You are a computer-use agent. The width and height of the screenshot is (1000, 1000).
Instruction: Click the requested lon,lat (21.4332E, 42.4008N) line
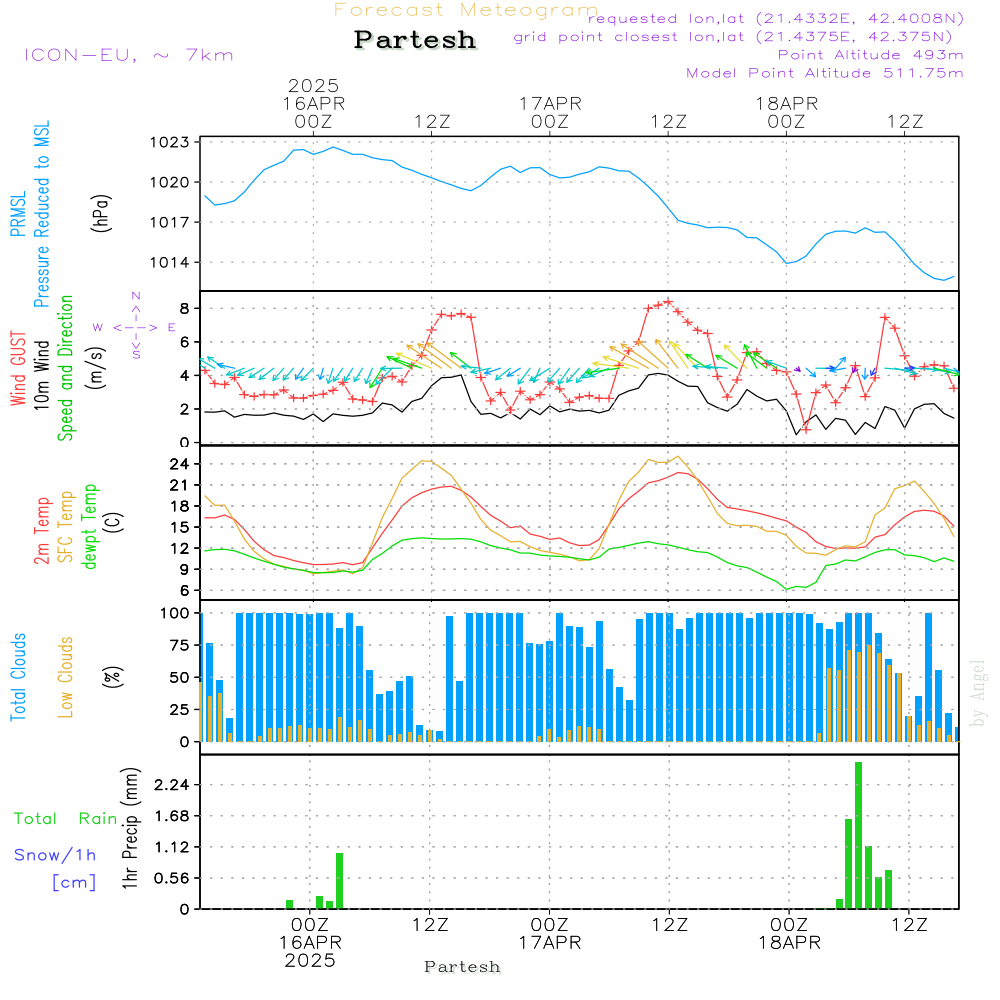point(776,18)
